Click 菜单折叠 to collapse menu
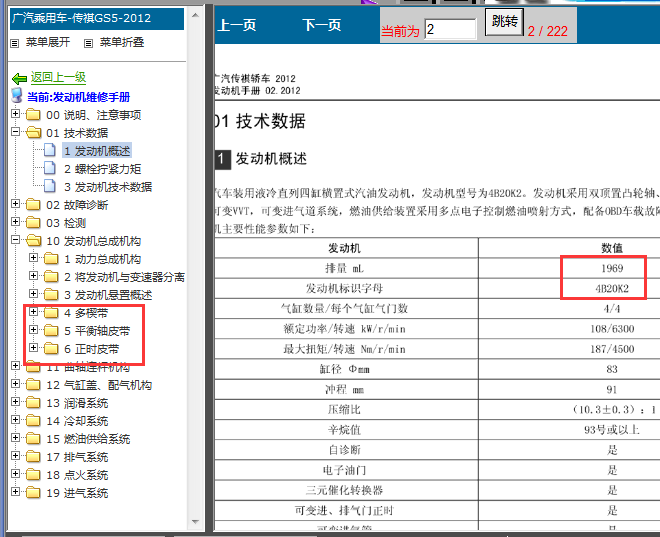 point(122,42)
